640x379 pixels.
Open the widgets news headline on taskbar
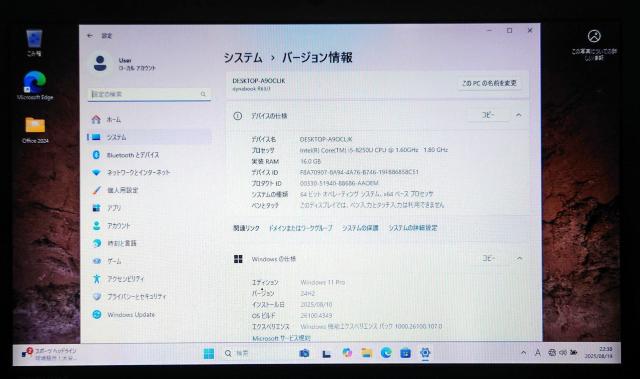(49, 354)
